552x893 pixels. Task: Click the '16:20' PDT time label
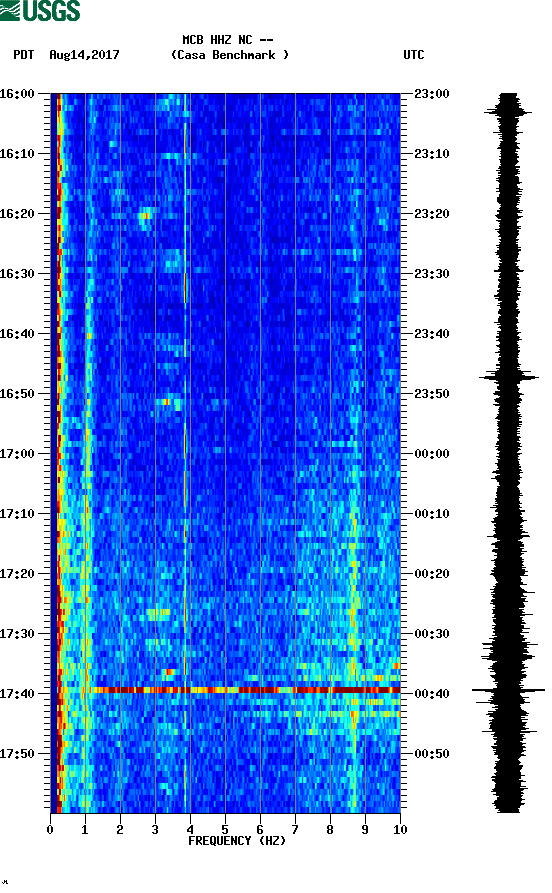pyautogui.click(x=17, y=214)
